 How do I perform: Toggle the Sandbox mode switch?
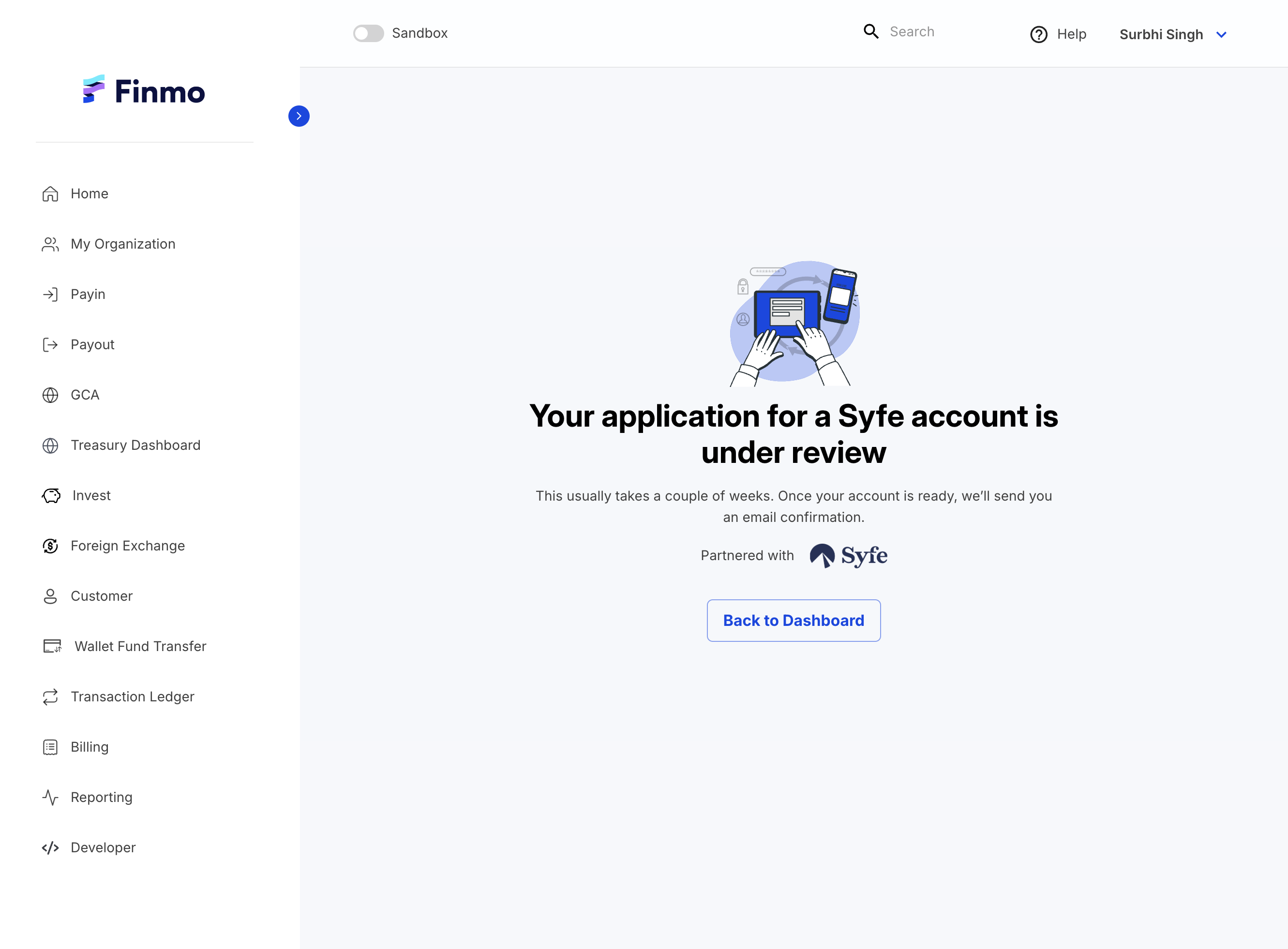click(368, 33)
